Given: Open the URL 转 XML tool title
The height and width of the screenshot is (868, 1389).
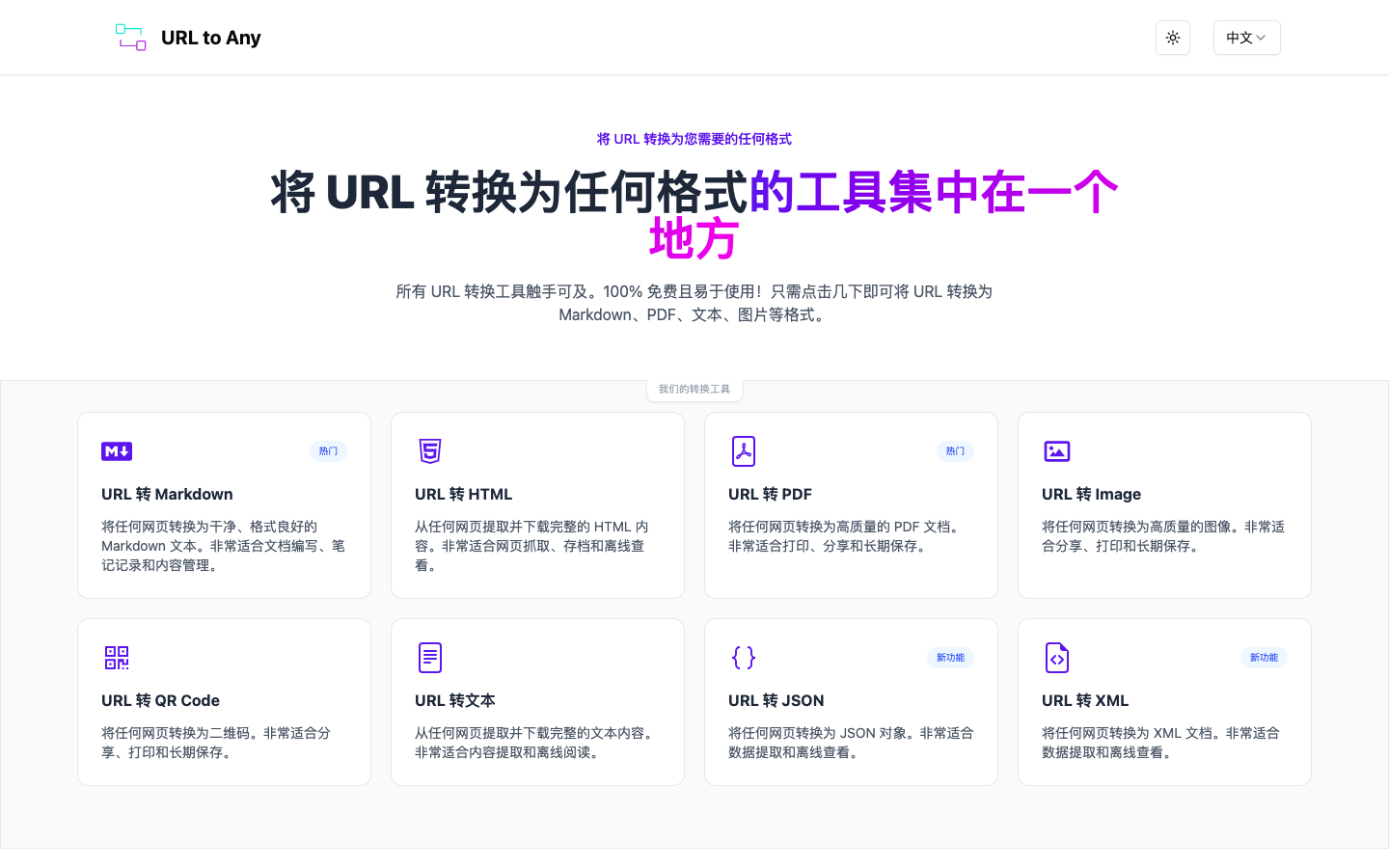Looking at the screenshot, I should [1085, 700].
